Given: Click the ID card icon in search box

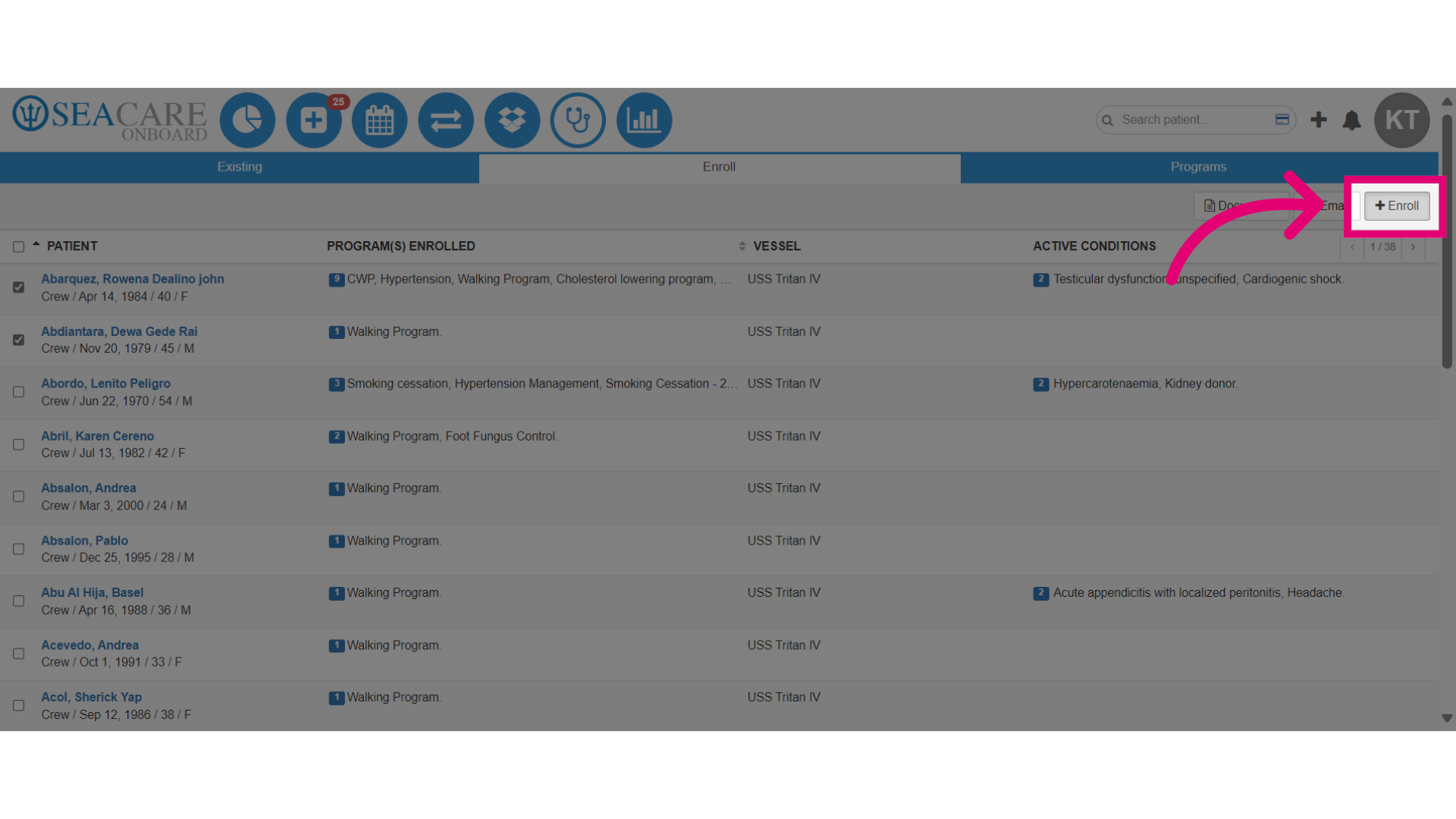Looking at the screenshot, I should pos(1282,119).
